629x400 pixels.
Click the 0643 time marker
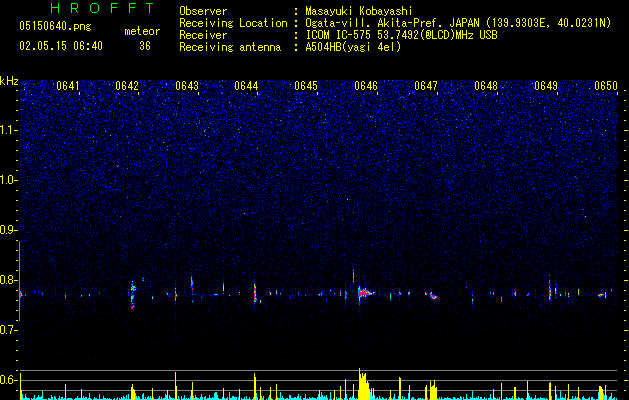coord(187,86)
